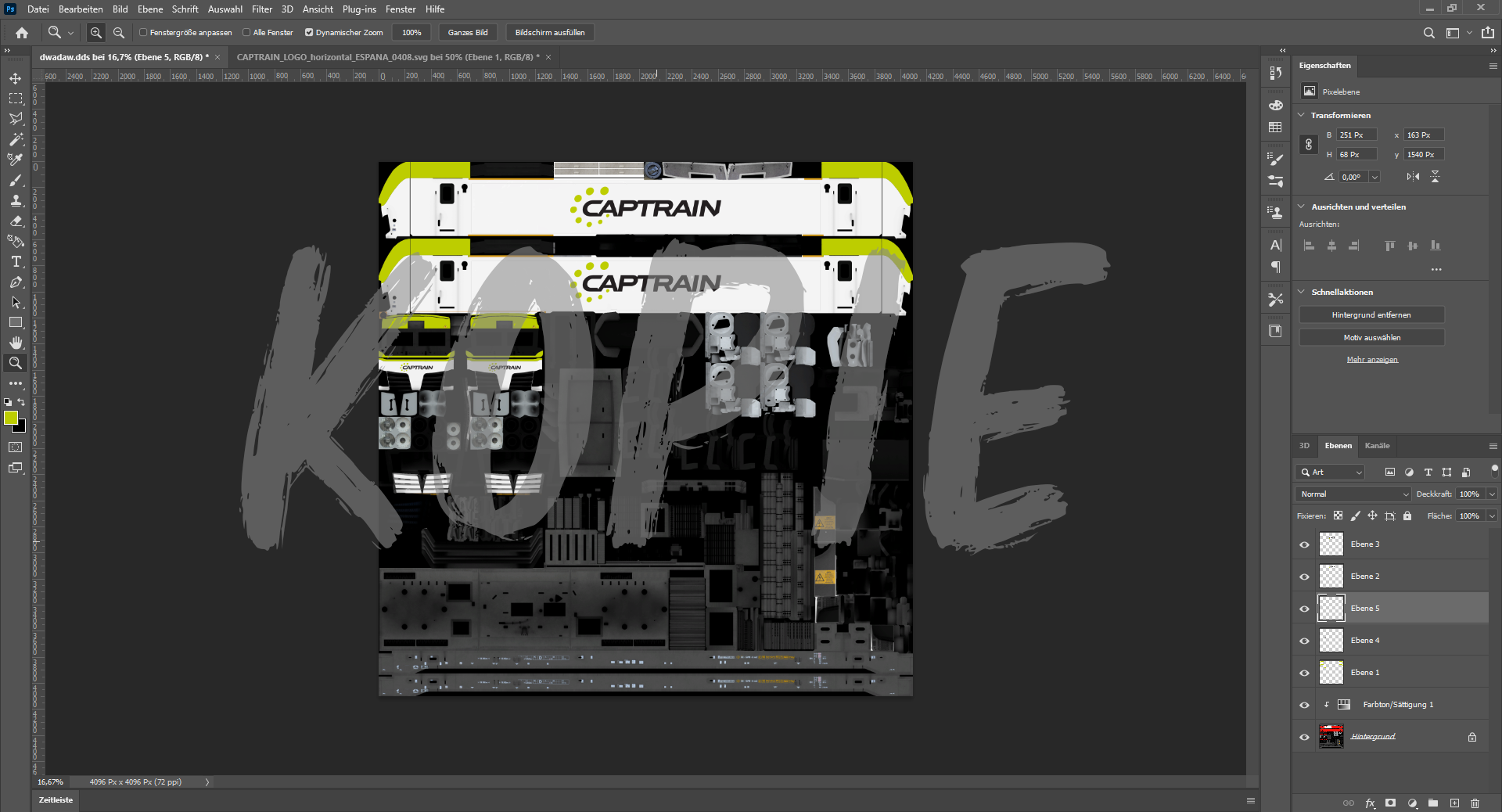
Task: Enable the Fenstergröße anpassen checkbox
Action: point(143,33)
